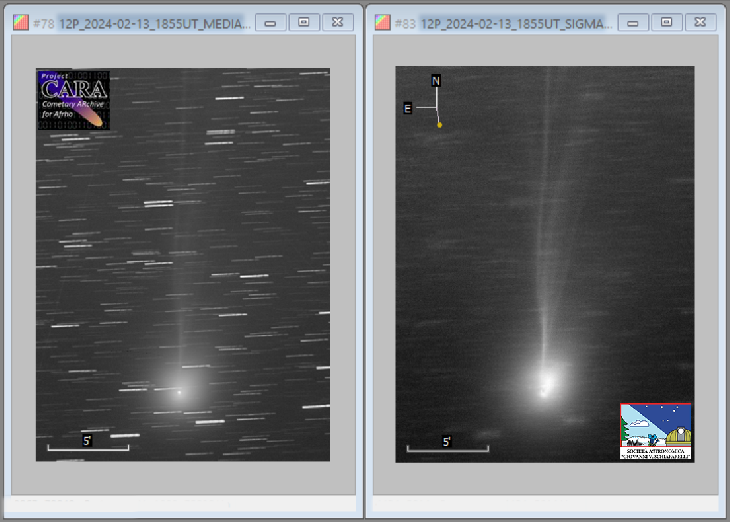Select the 12P_2024-02-13_1855UT_SIGMA title bar
Viewport: 730px width, 522px height.
pos(514,23)
